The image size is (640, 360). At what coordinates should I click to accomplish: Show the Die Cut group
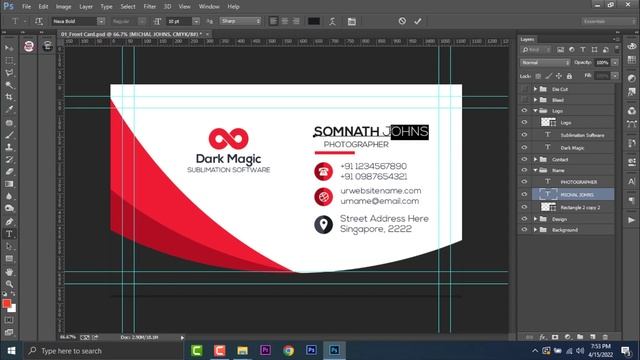click(524, 89)
